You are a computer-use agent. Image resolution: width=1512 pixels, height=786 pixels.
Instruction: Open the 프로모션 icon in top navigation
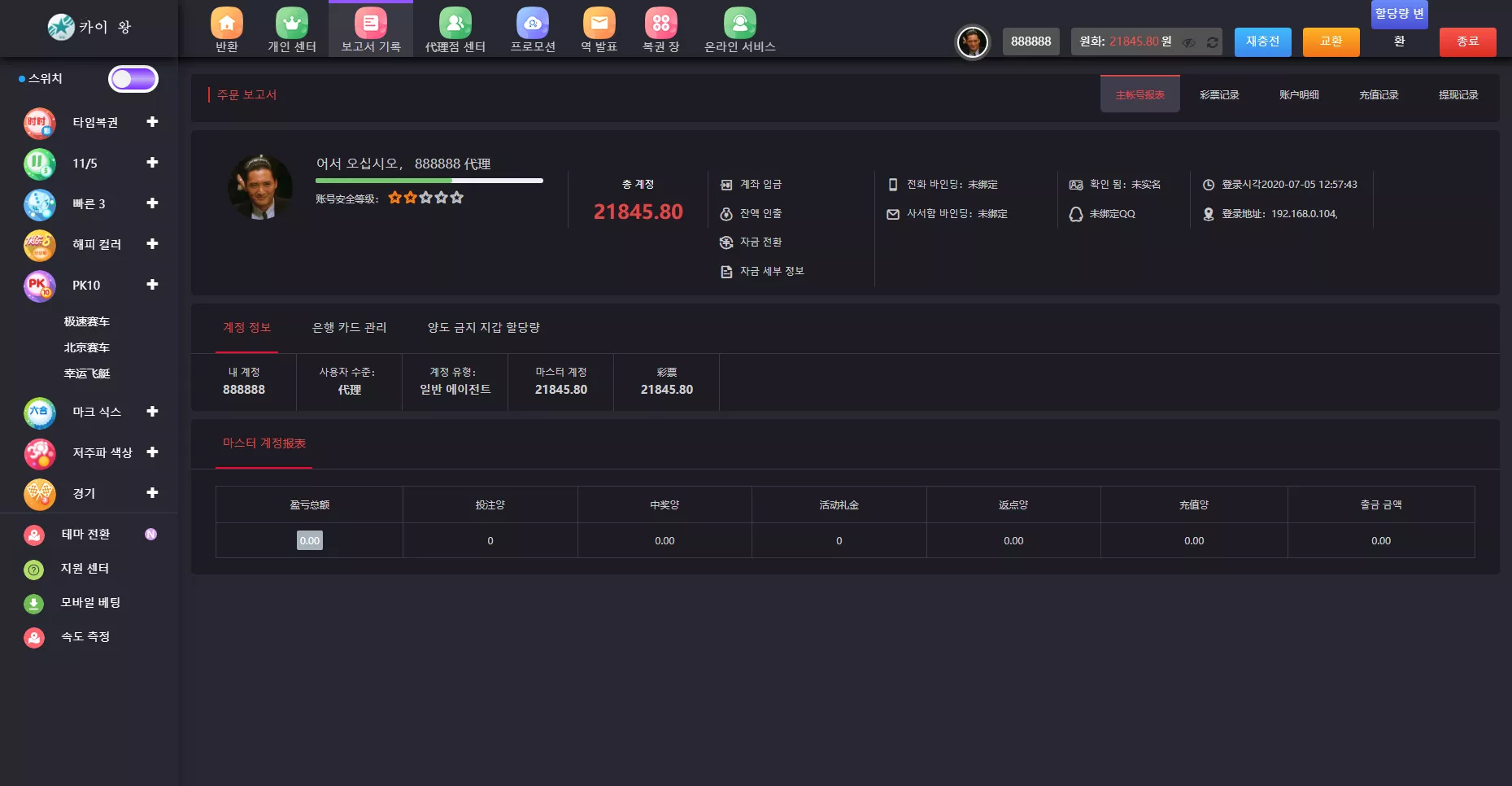(x=533, y=24)
